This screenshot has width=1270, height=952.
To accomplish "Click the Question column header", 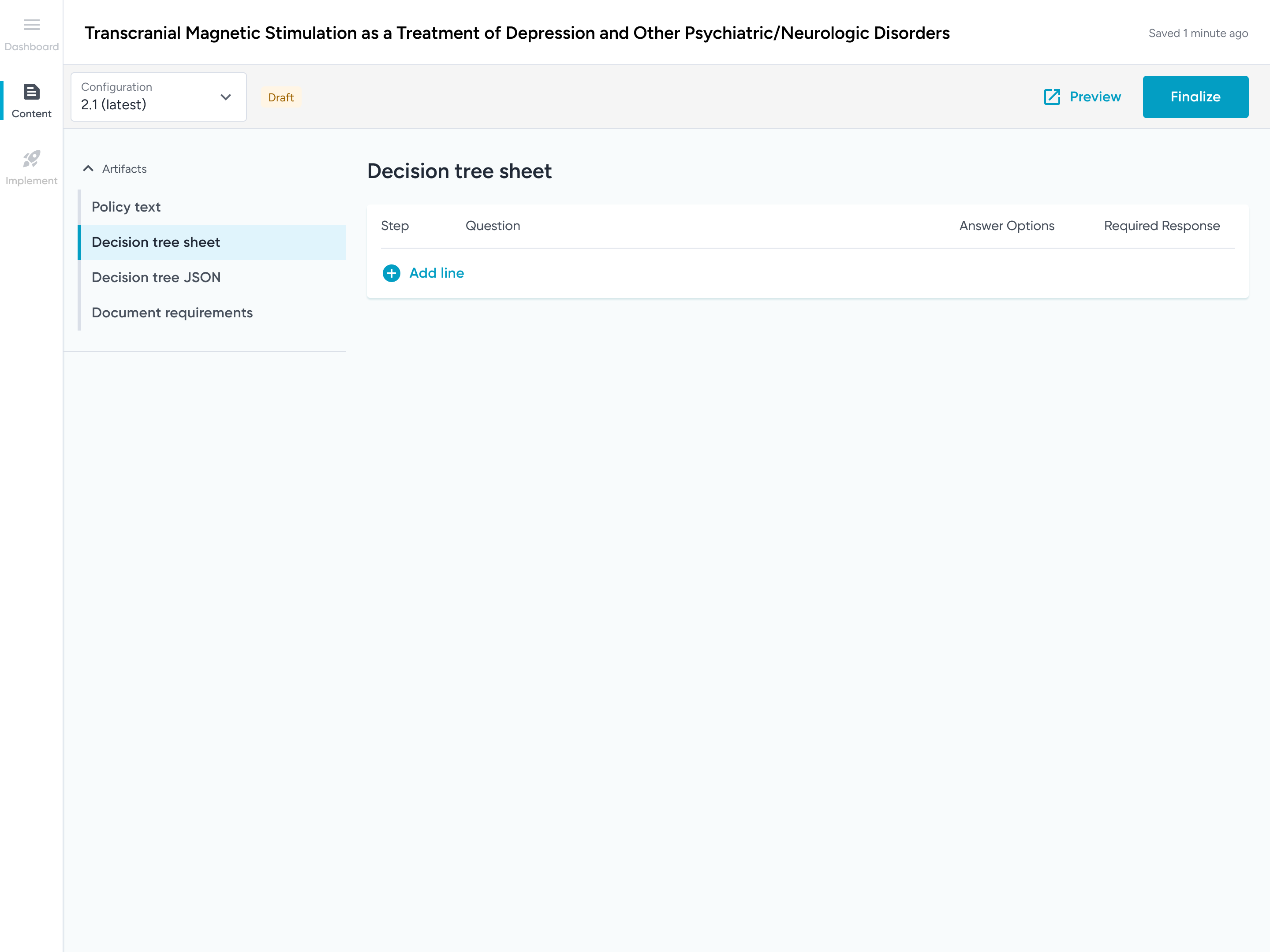I will pos(493,226).
